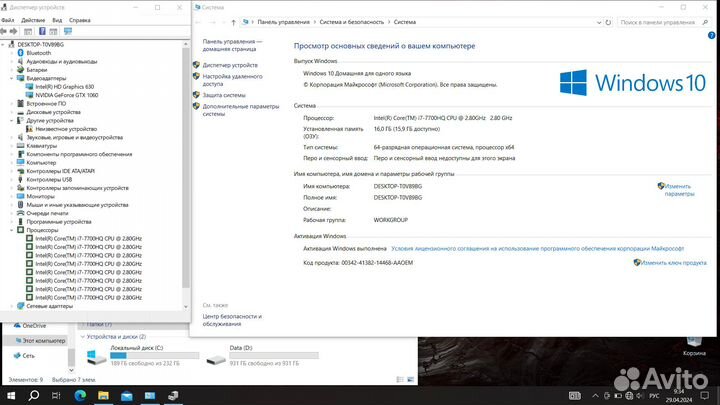
Task: Select Локальный диск (C:) drive
Action: (143, 355)
